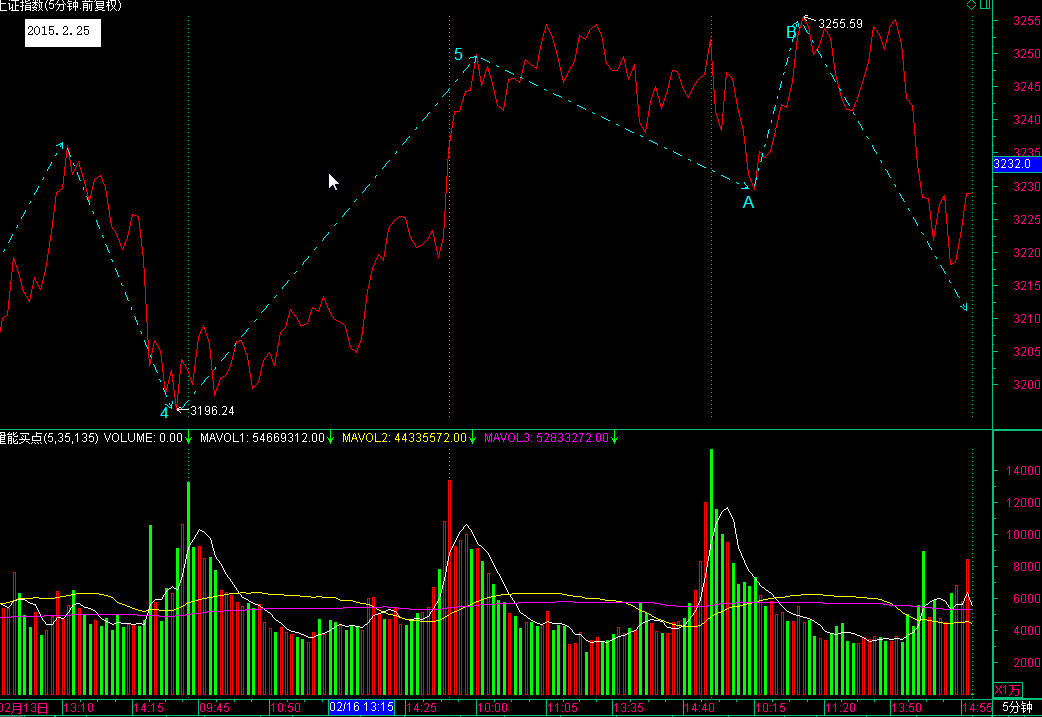The image size is (1042, 717).
Task: Click the green arrow after VOLUME value
Action: point(188,437)
